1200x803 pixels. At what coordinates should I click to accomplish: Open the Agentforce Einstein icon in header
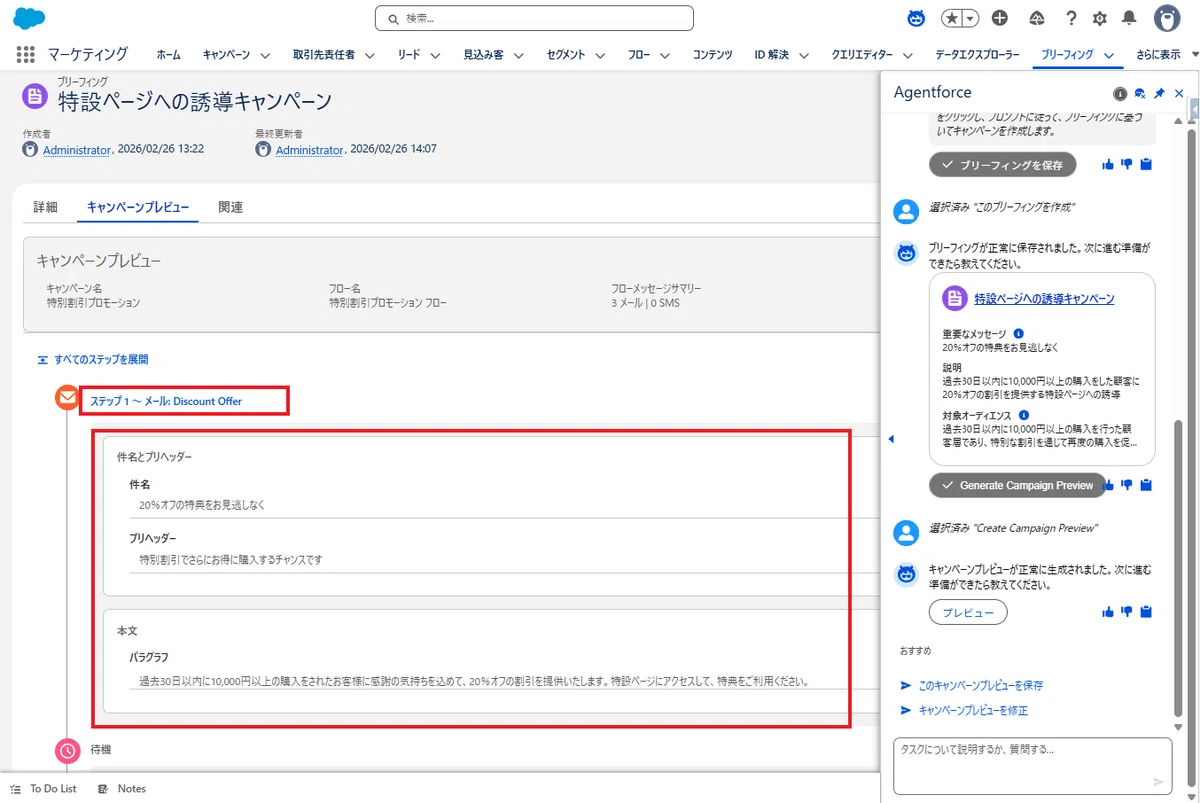point(916,18)
